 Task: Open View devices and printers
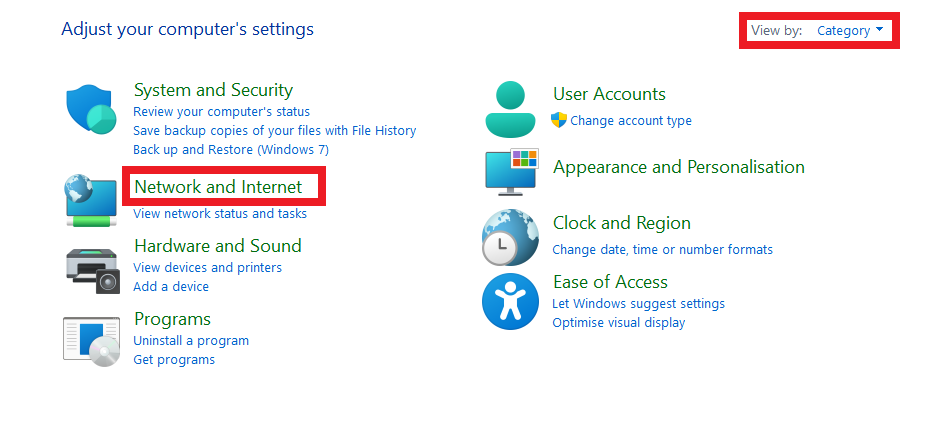point(207,268)
